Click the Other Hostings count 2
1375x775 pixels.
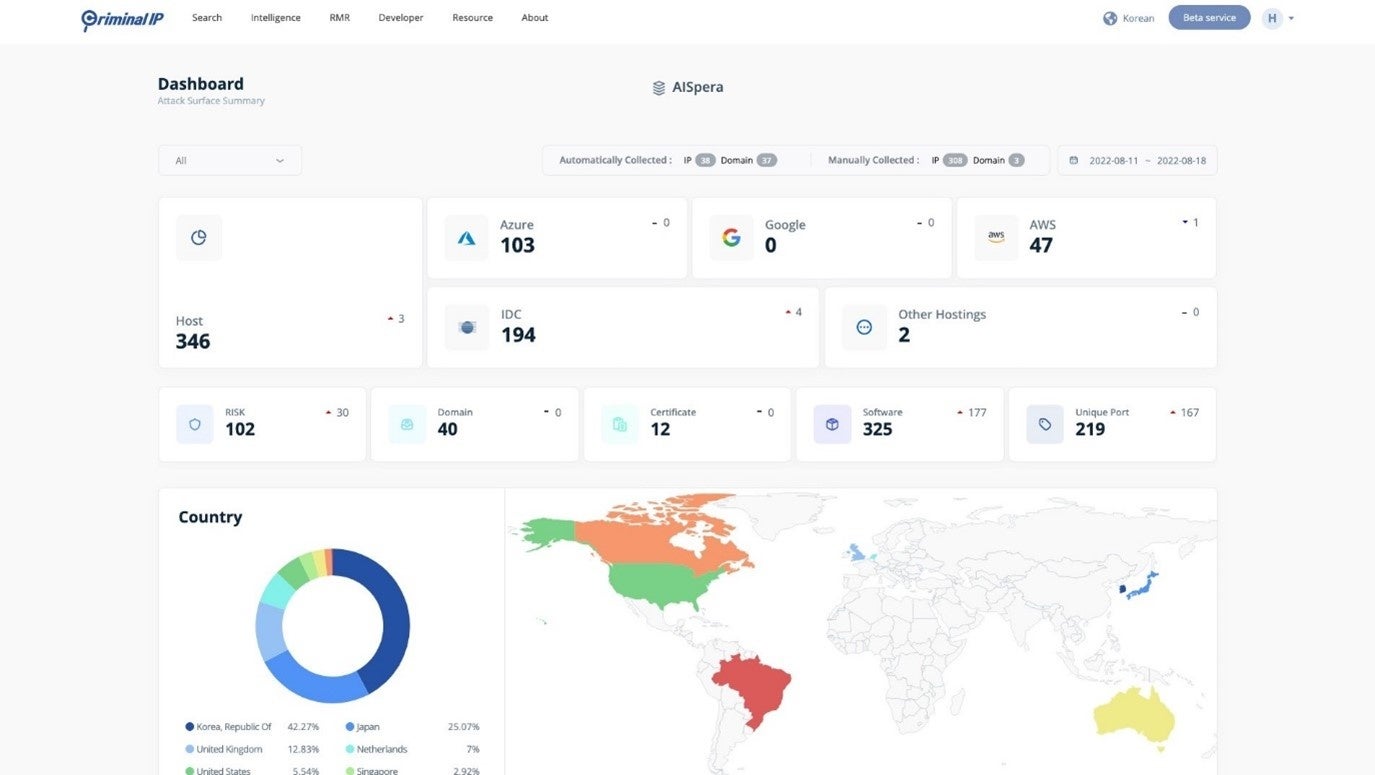pyautogui.click(x=904, y=335)
